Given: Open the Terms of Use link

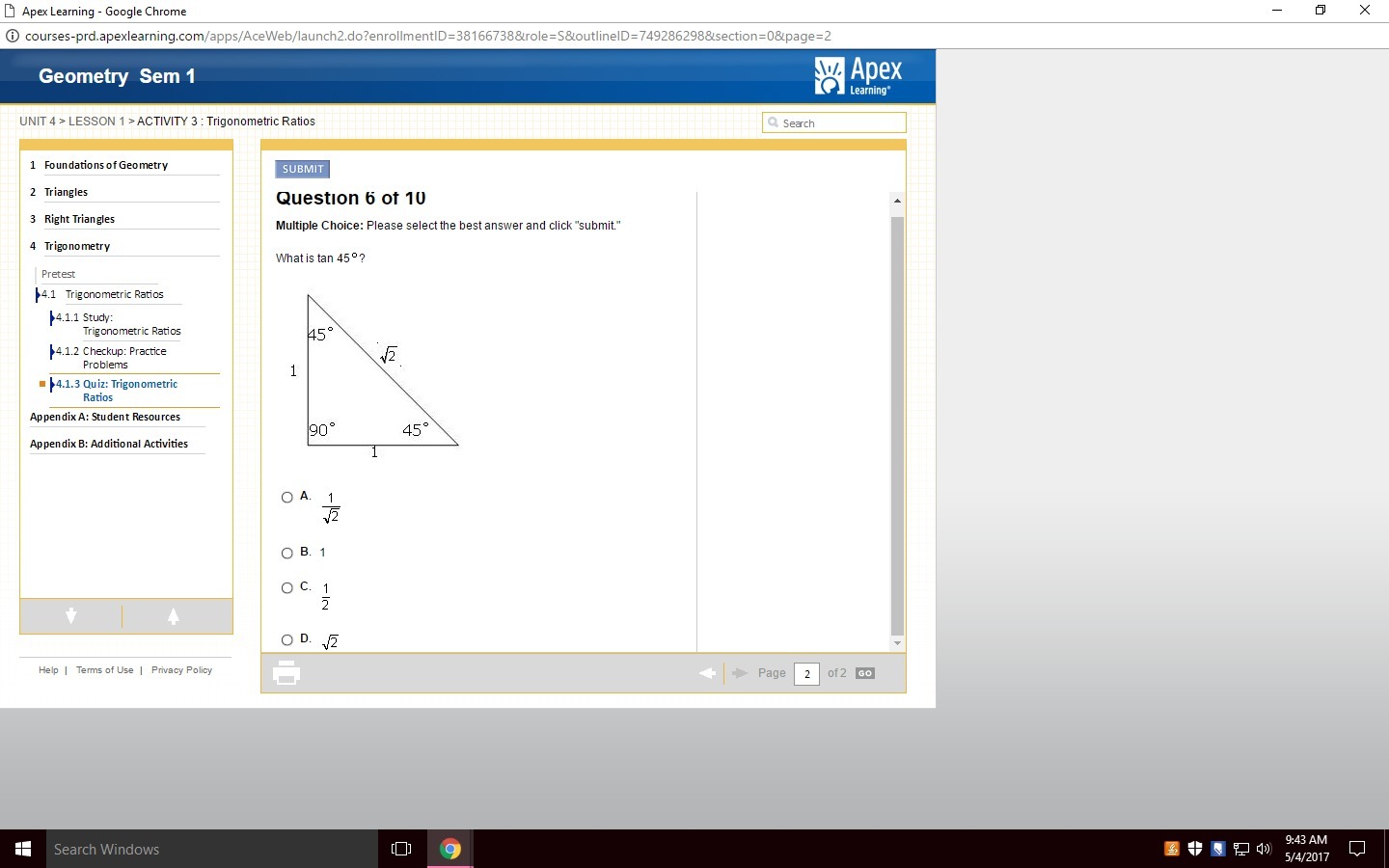Looking at the screenshot, I should tap(105, 670).
